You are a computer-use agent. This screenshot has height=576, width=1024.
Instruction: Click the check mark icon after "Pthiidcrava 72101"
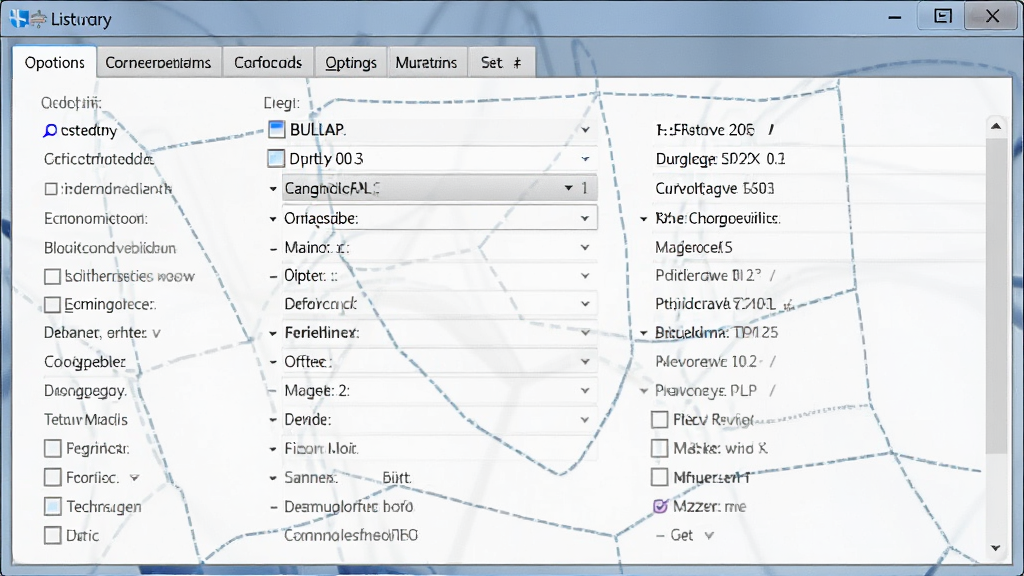pos(788,304)
